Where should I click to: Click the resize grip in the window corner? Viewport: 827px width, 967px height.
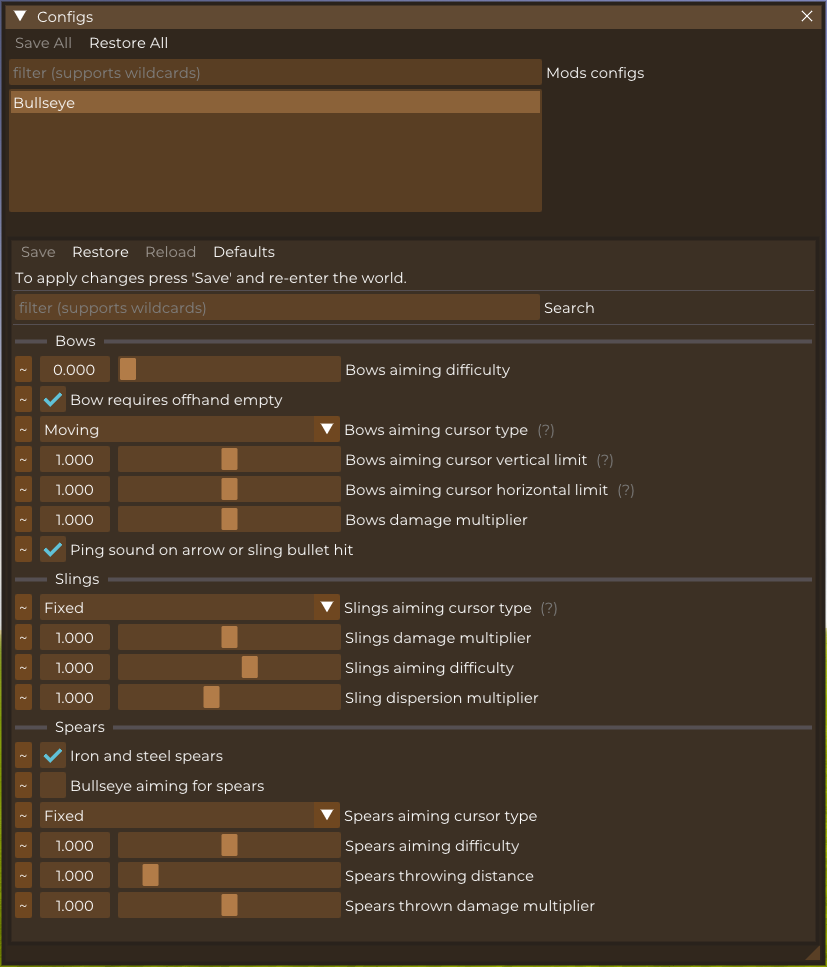[x=812, y=952]
